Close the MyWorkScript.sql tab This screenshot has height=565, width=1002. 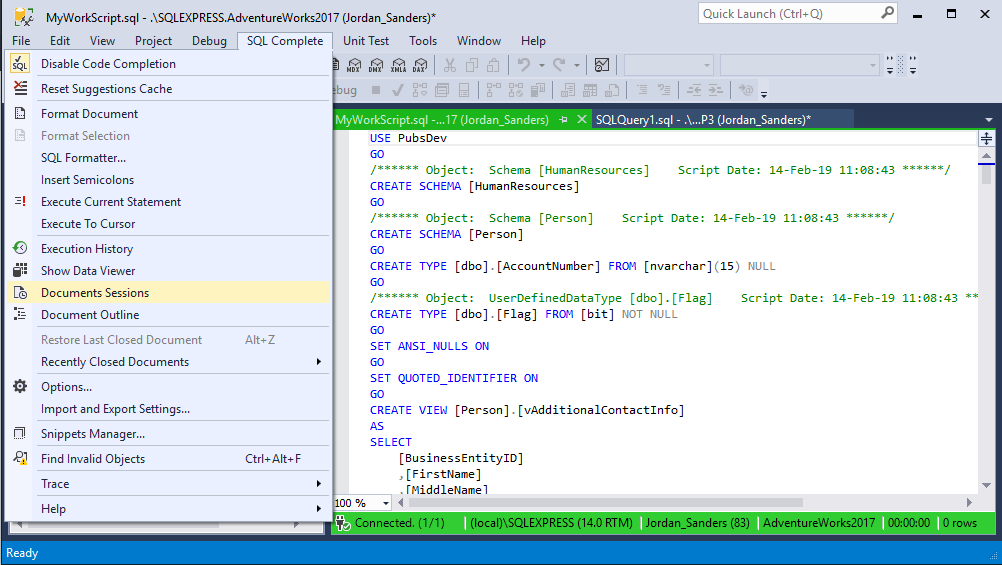582,120
